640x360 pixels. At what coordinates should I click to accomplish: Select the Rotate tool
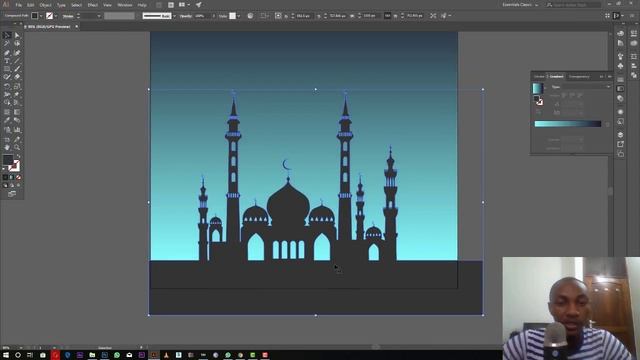[x=7, y=86]
